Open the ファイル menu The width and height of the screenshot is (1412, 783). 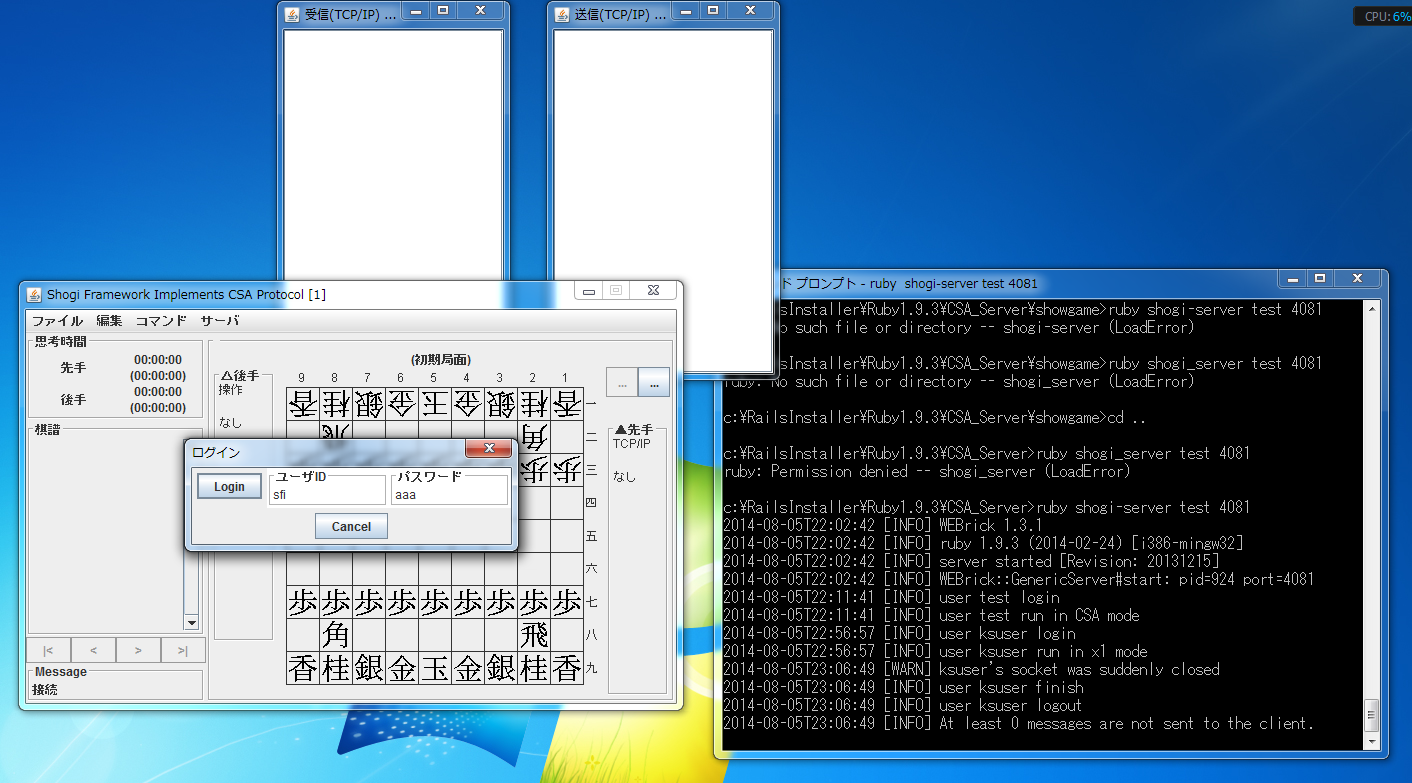(x=58, y=321)
